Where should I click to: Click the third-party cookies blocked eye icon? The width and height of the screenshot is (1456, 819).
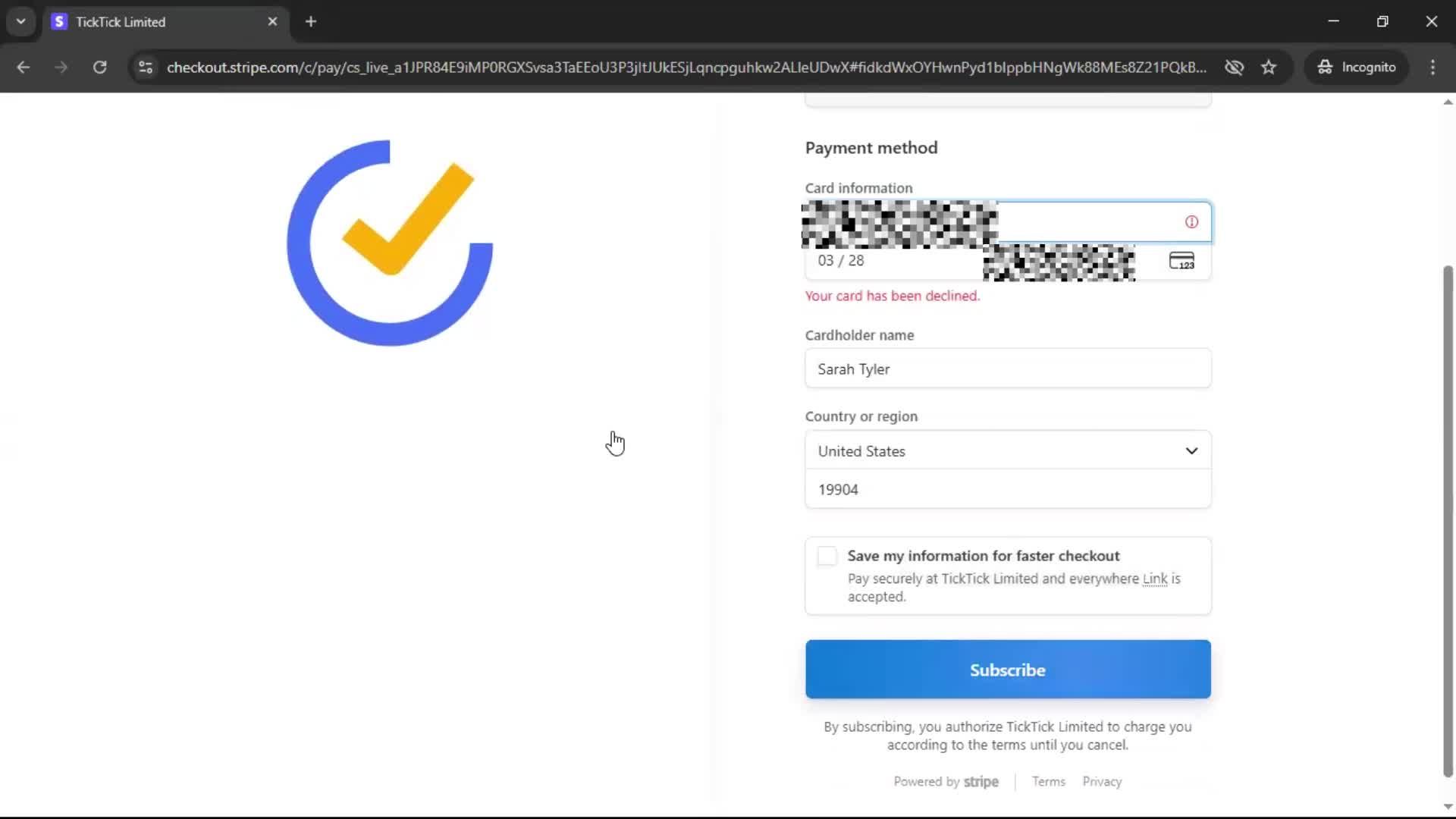pyautogui.click(x=1234, y=67)
